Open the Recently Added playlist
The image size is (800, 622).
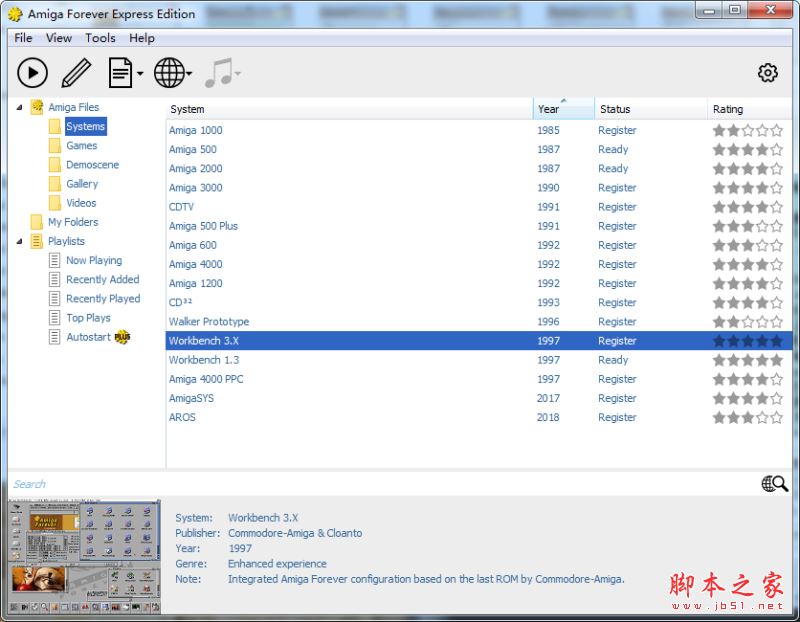point(103,280)
